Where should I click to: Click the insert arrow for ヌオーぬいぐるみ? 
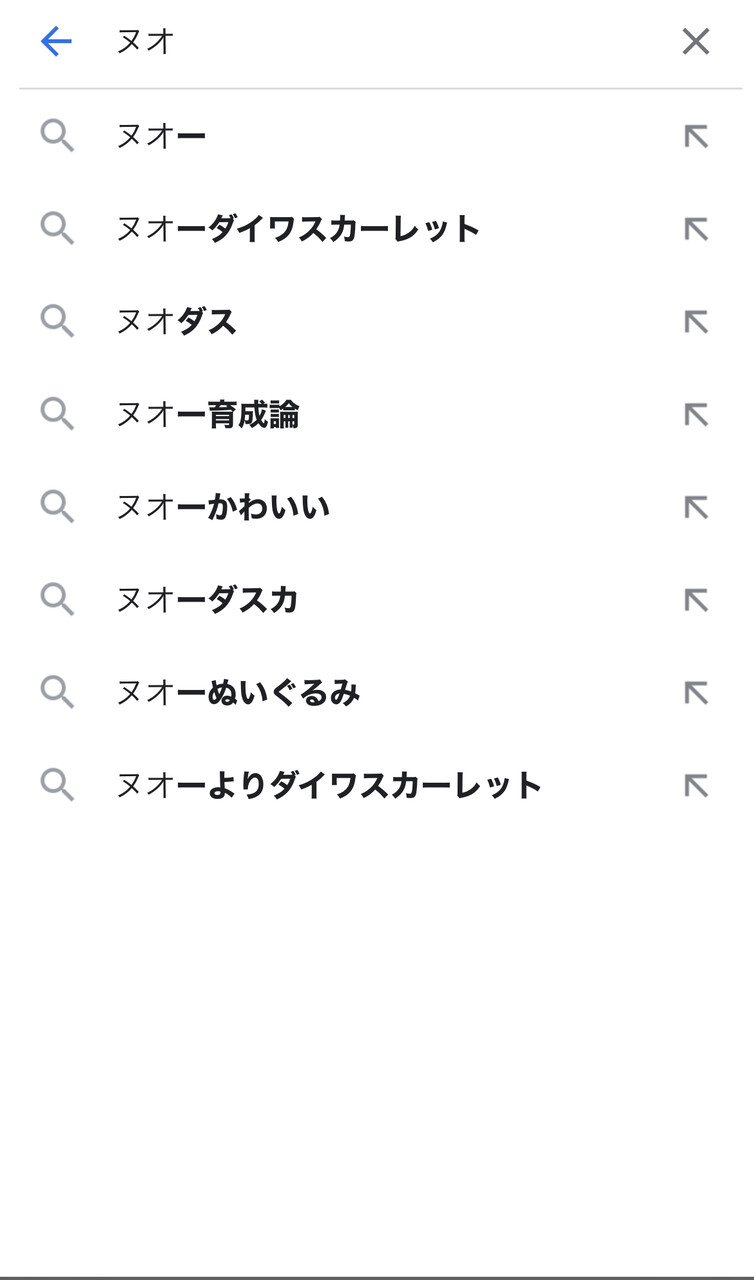pos(695,692)
